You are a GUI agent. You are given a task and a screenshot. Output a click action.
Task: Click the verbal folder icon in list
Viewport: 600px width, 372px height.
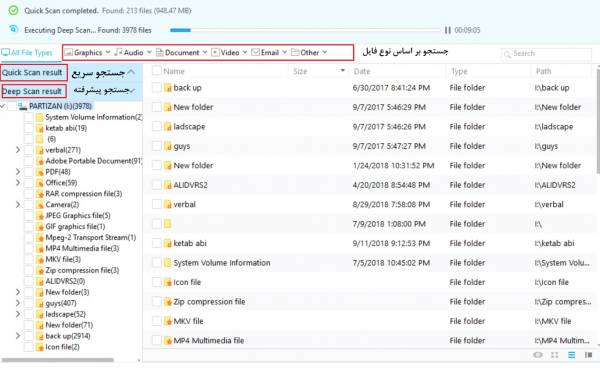click(168, 204)
